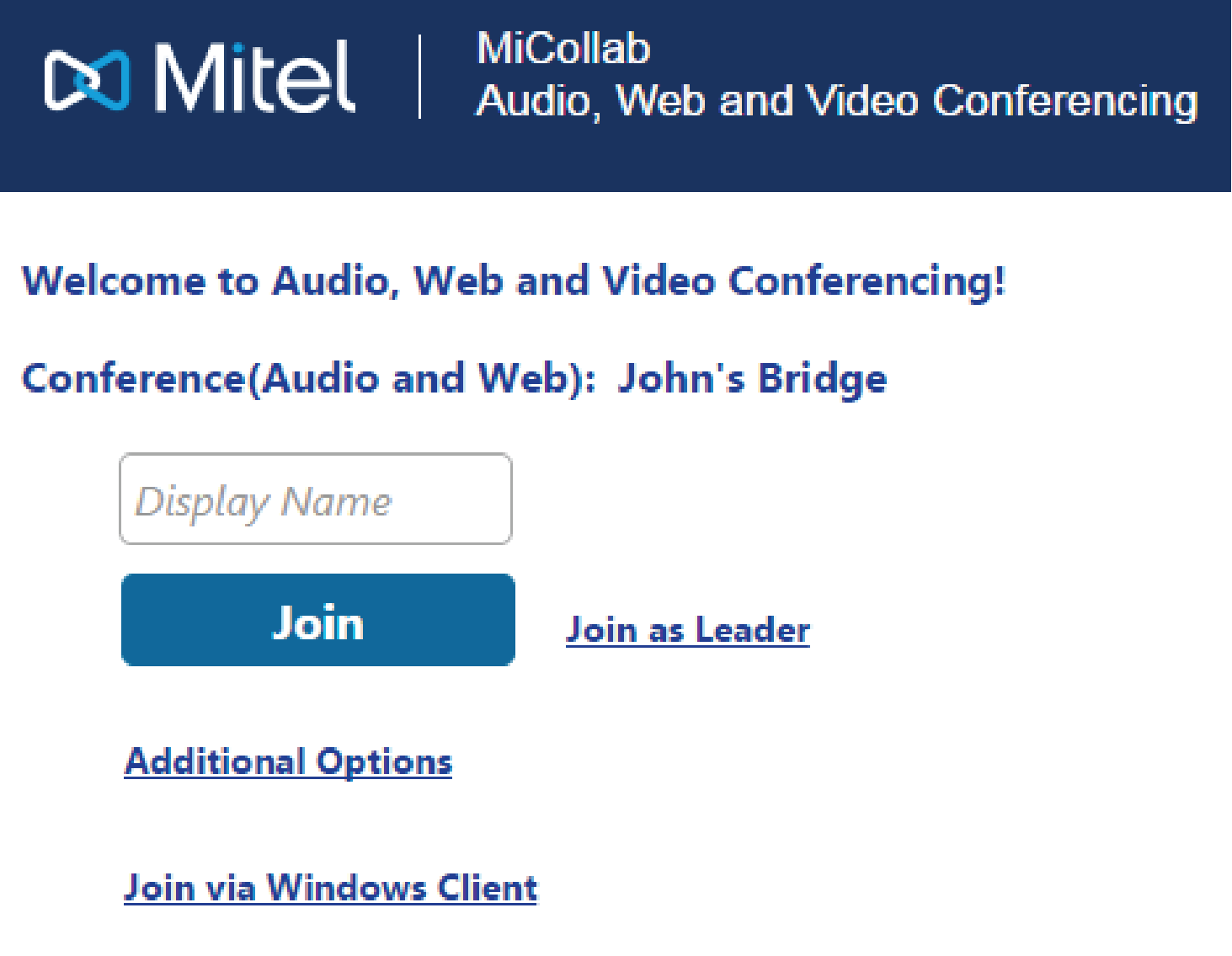Viewport: 1232px width, 956px height.
Task: Enter the meeting as its leader
Action: (x=687, y=629)
